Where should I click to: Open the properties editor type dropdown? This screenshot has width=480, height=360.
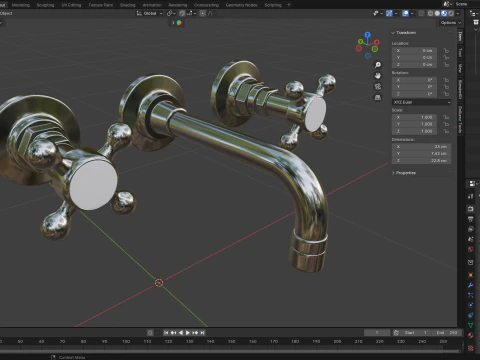[473, 184]
